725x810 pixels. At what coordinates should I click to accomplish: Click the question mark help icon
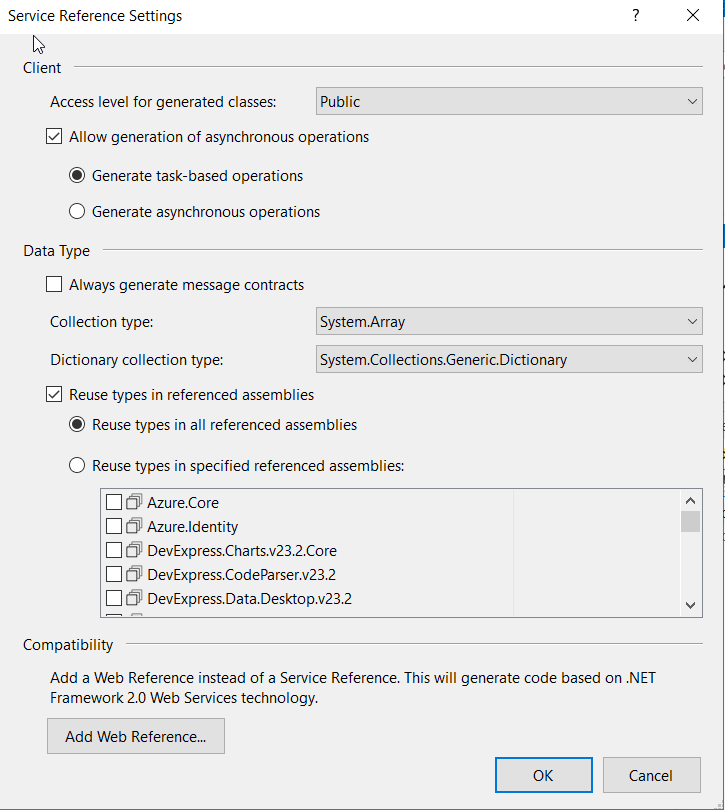(x=635, y=16)
